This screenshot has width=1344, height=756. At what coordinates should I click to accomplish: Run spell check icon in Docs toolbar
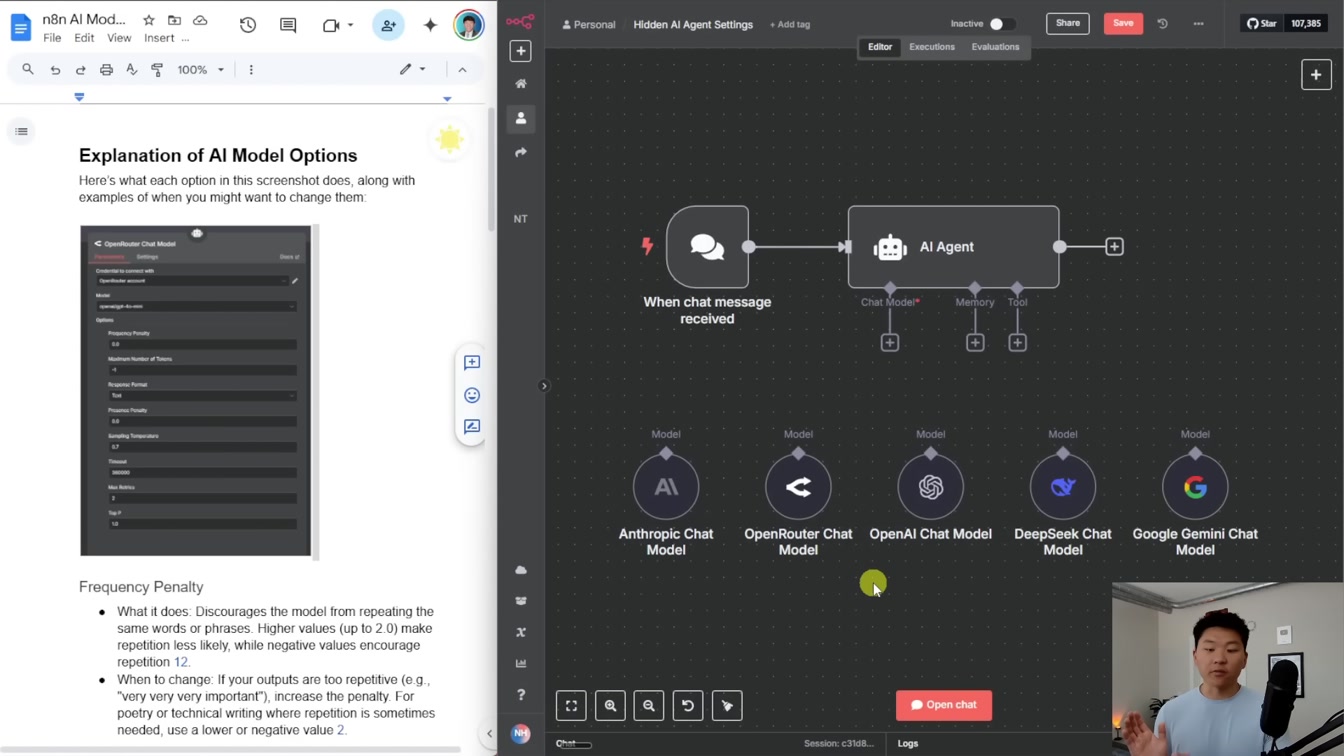(x=131, y=70)
